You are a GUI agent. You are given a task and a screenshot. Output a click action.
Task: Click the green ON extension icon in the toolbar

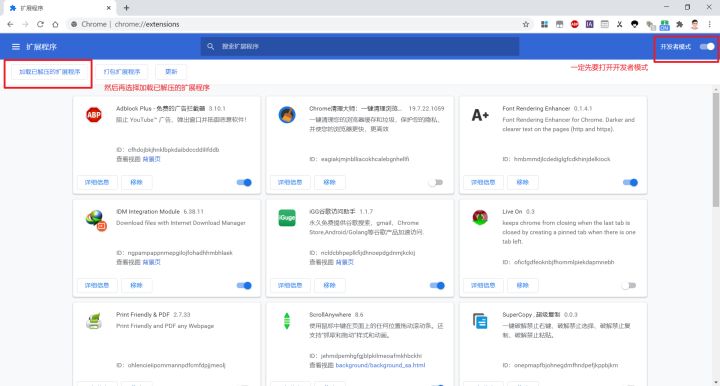[664, 25]
